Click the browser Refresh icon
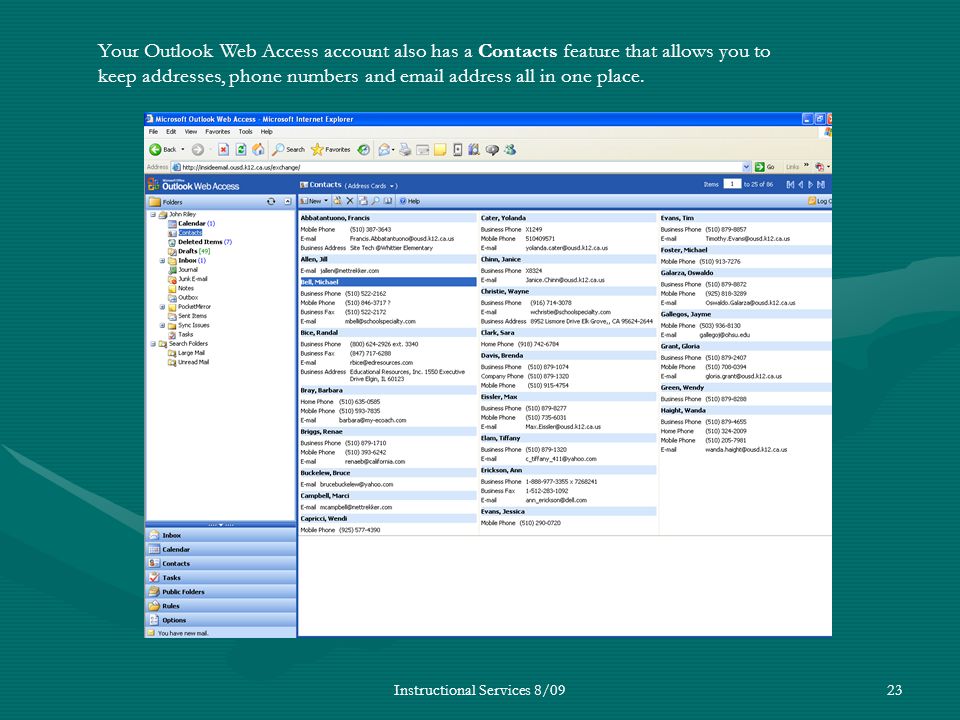 coord(241,149)
